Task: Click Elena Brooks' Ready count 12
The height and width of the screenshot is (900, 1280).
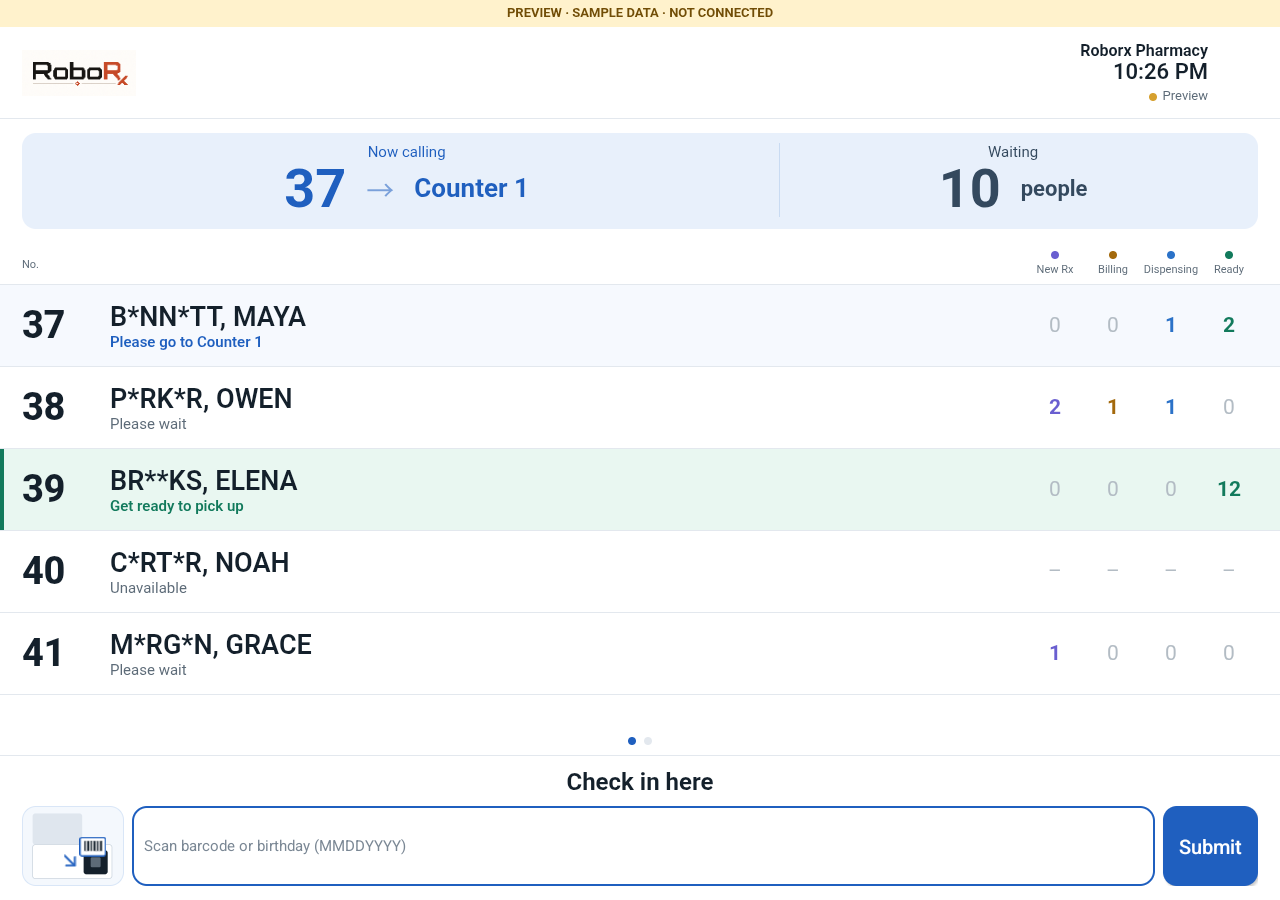Action: point(1229,489)
